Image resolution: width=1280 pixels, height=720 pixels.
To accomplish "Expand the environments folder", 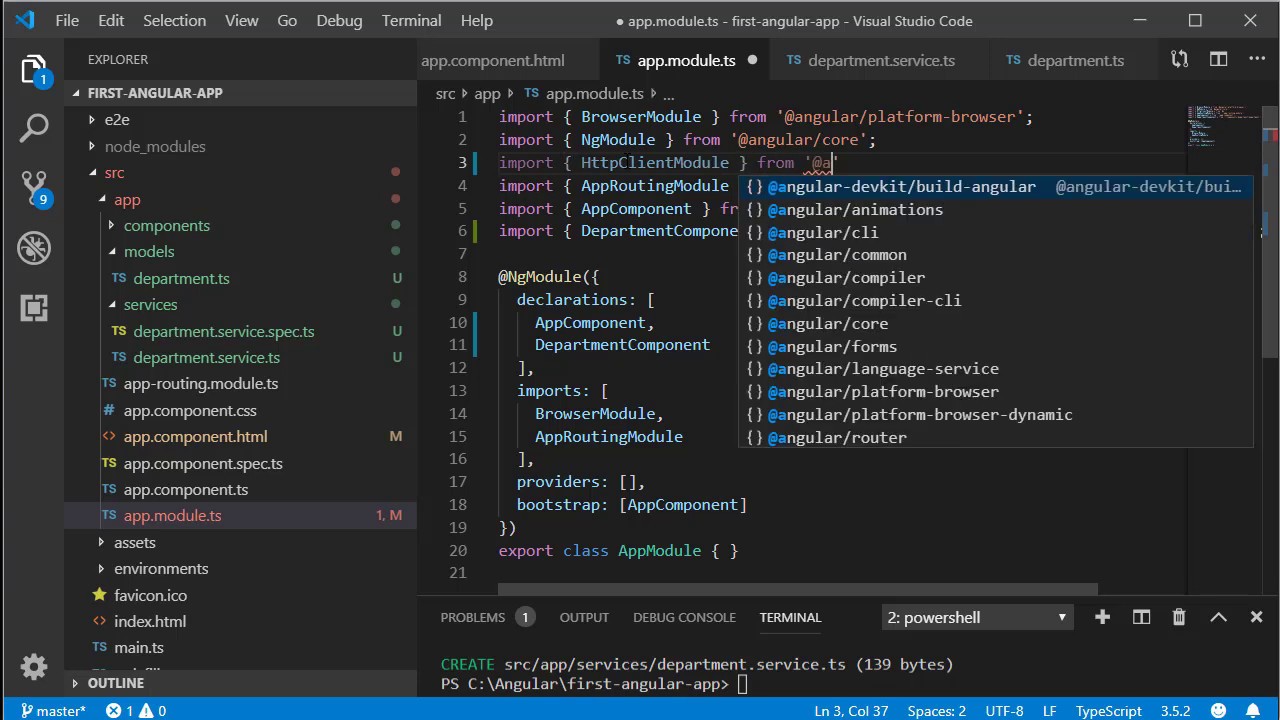I will coord(161,569).
